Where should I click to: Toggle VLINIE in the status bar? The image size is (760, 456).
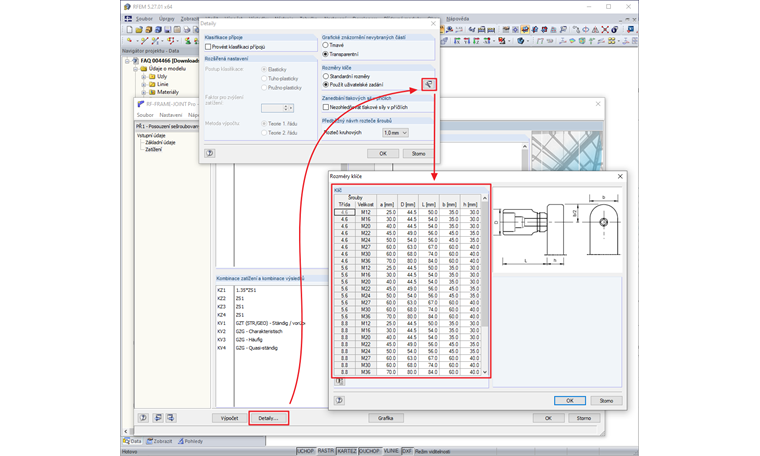(x=391, y=451)
